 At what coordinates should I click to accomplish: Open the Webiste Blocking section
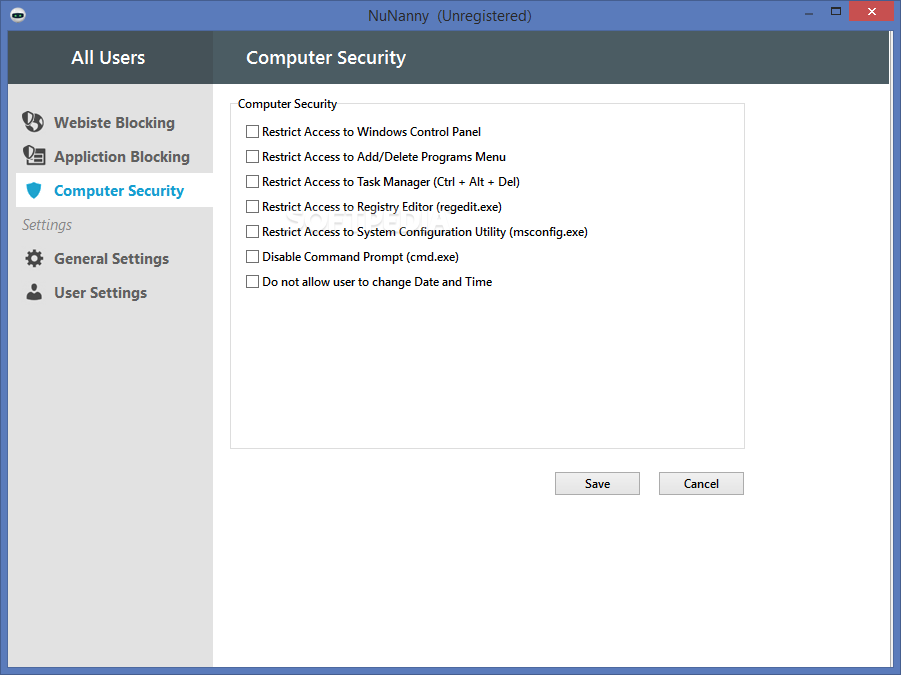tap(114, 122)
